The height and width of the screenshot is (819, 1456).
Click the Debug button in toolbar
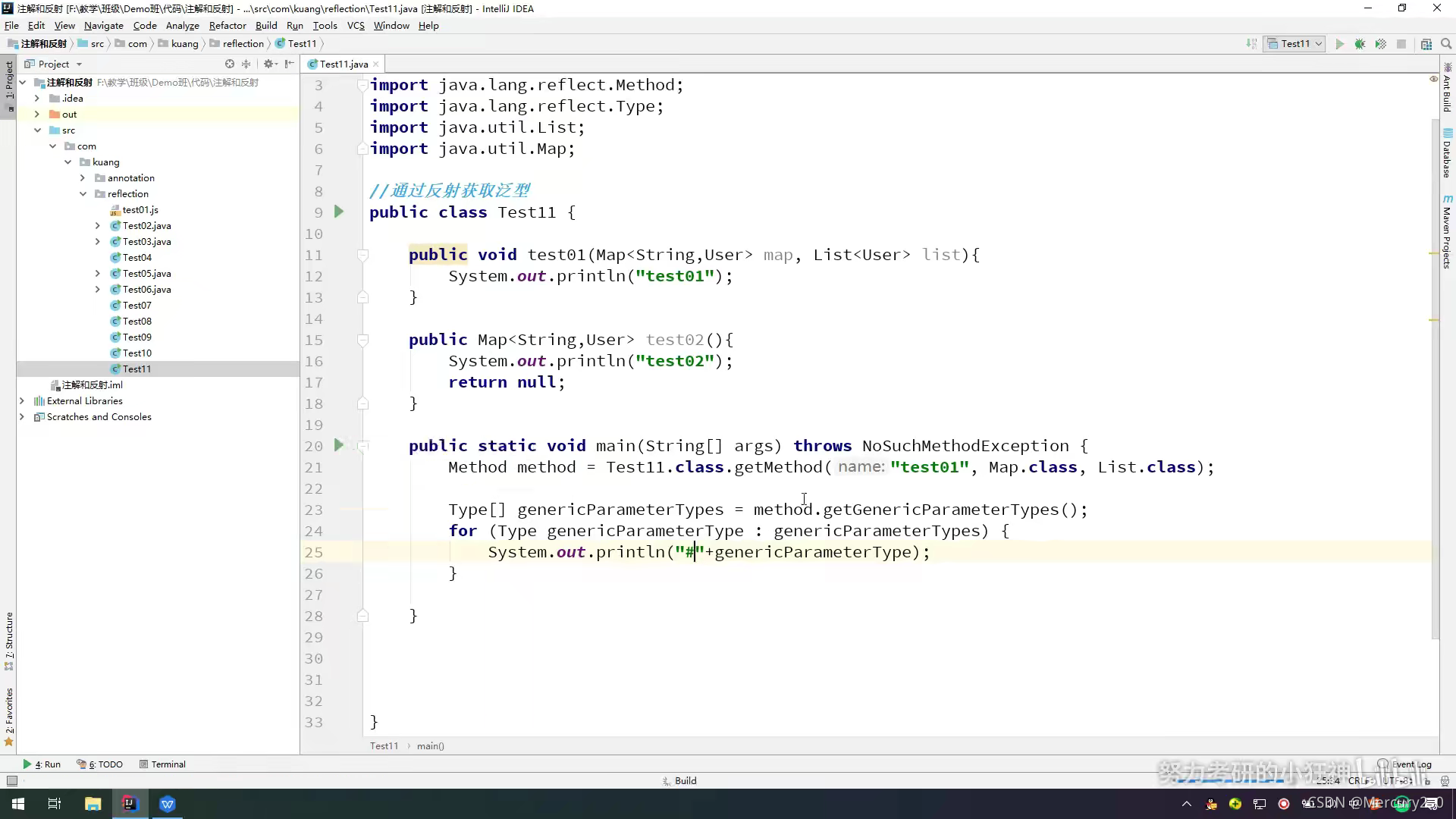pyautogui.click(x=1360, y=43)
